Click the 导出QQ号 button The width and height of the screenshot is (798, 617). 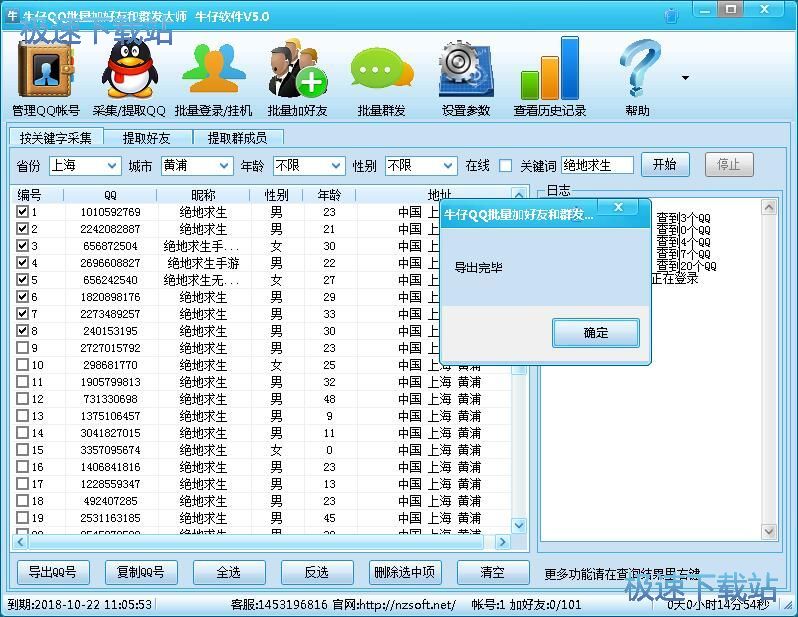[x=53, y=572]
